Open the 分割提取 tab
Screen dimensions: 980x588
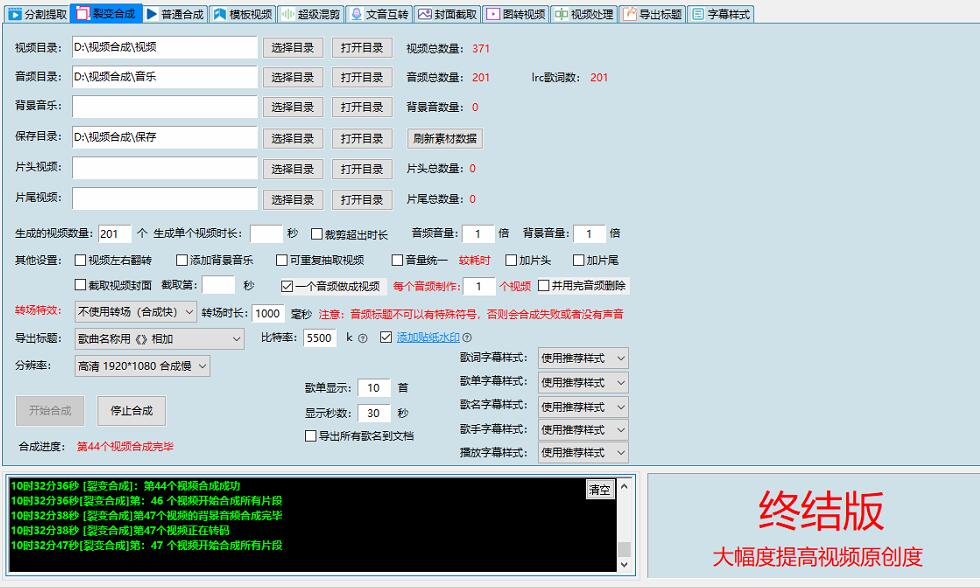pos(37,14)
